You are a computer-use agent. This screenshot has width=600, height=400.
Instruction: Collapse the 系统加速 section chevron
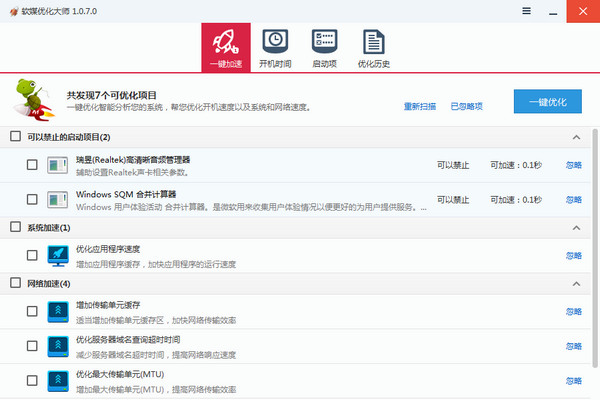[x=576, y=228]
